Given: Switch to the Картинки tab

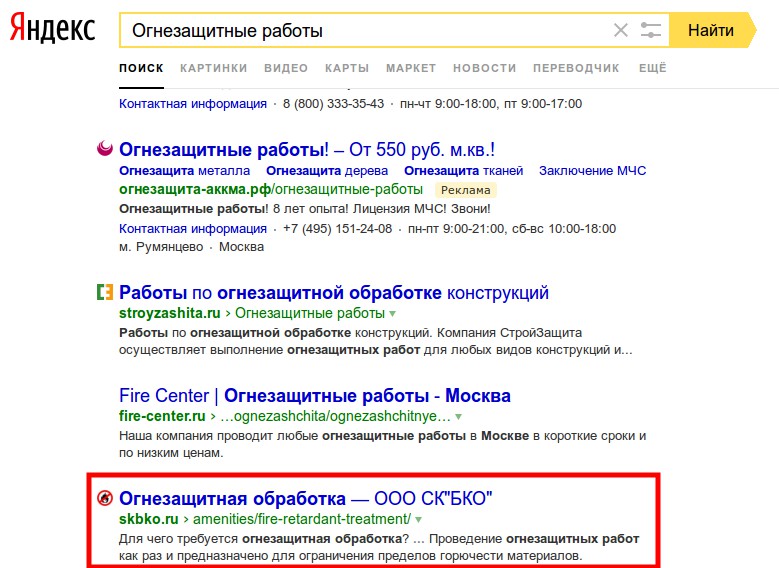Looking at the screenshot, I should point(214,68).
